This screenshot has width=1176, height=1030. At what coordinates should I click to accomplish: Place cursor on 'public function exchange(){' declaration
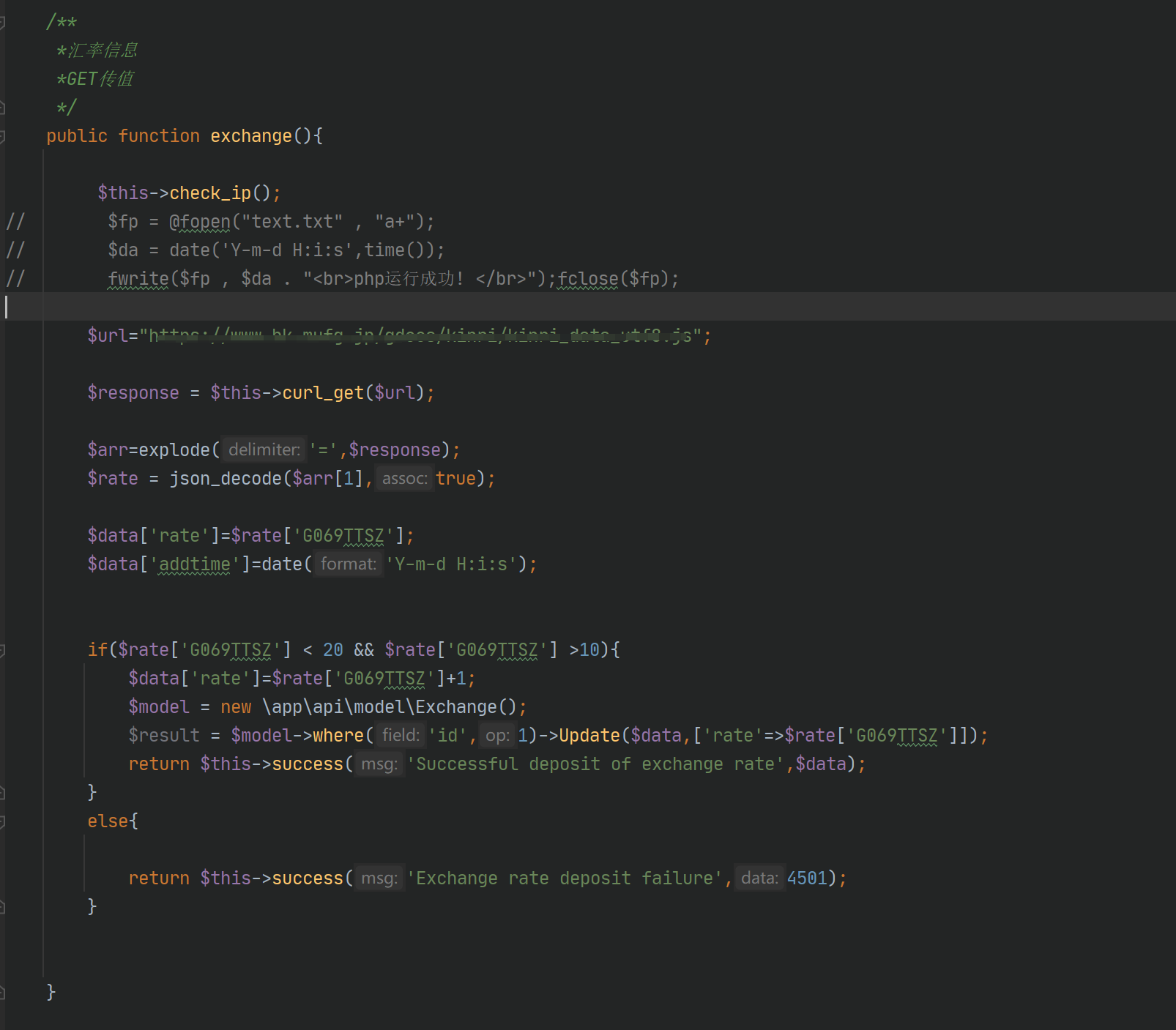pyautogui.click(x=185, y=136)
